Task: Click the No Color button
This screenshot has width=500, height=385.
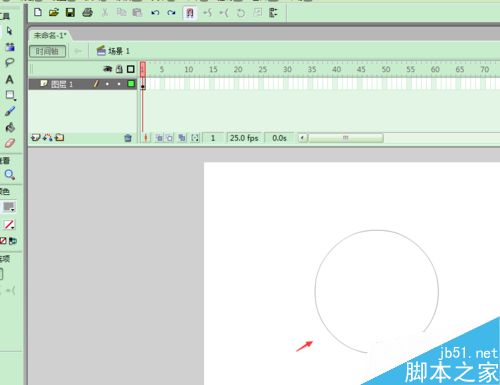Action: tap(3, 241)
